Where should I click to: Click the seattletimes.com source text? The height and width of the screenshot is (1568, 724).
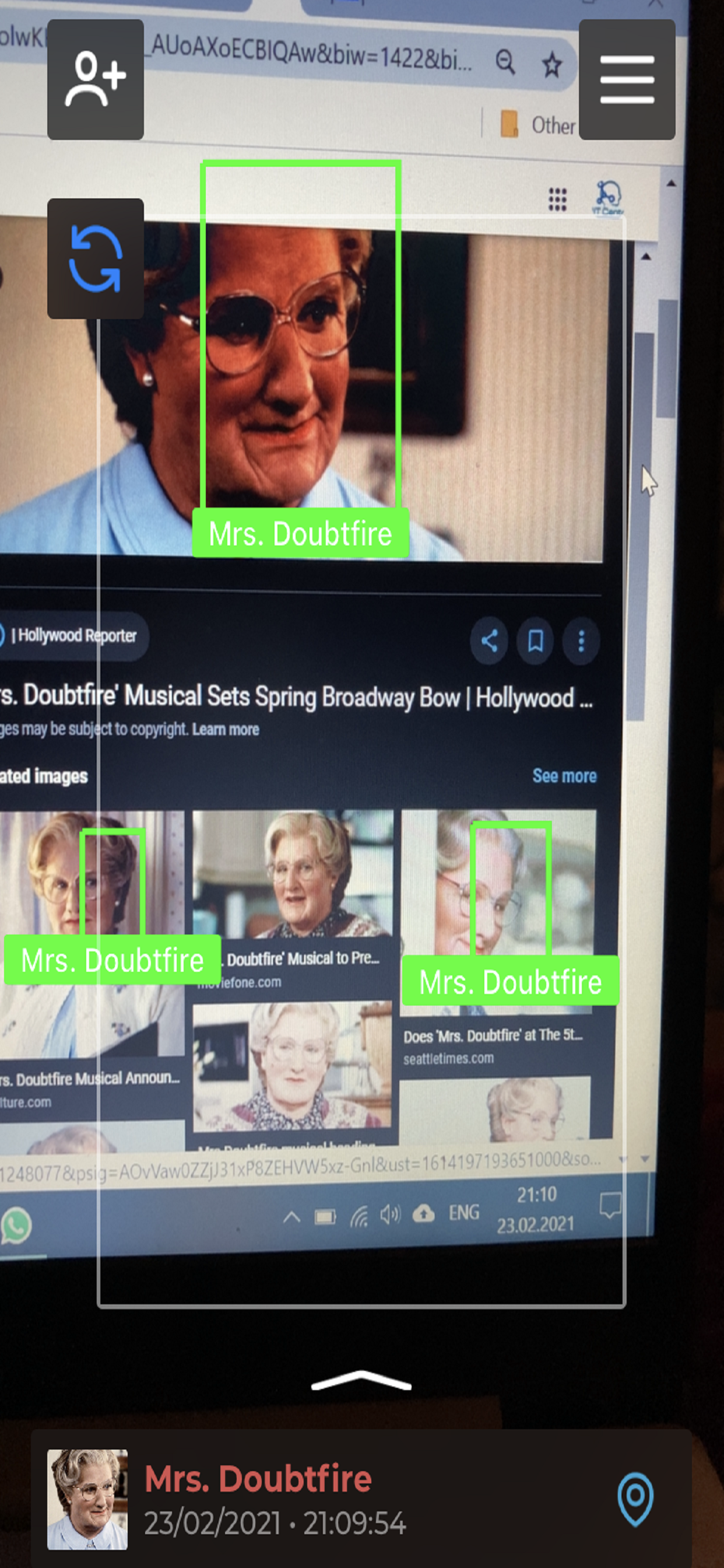448,1059
